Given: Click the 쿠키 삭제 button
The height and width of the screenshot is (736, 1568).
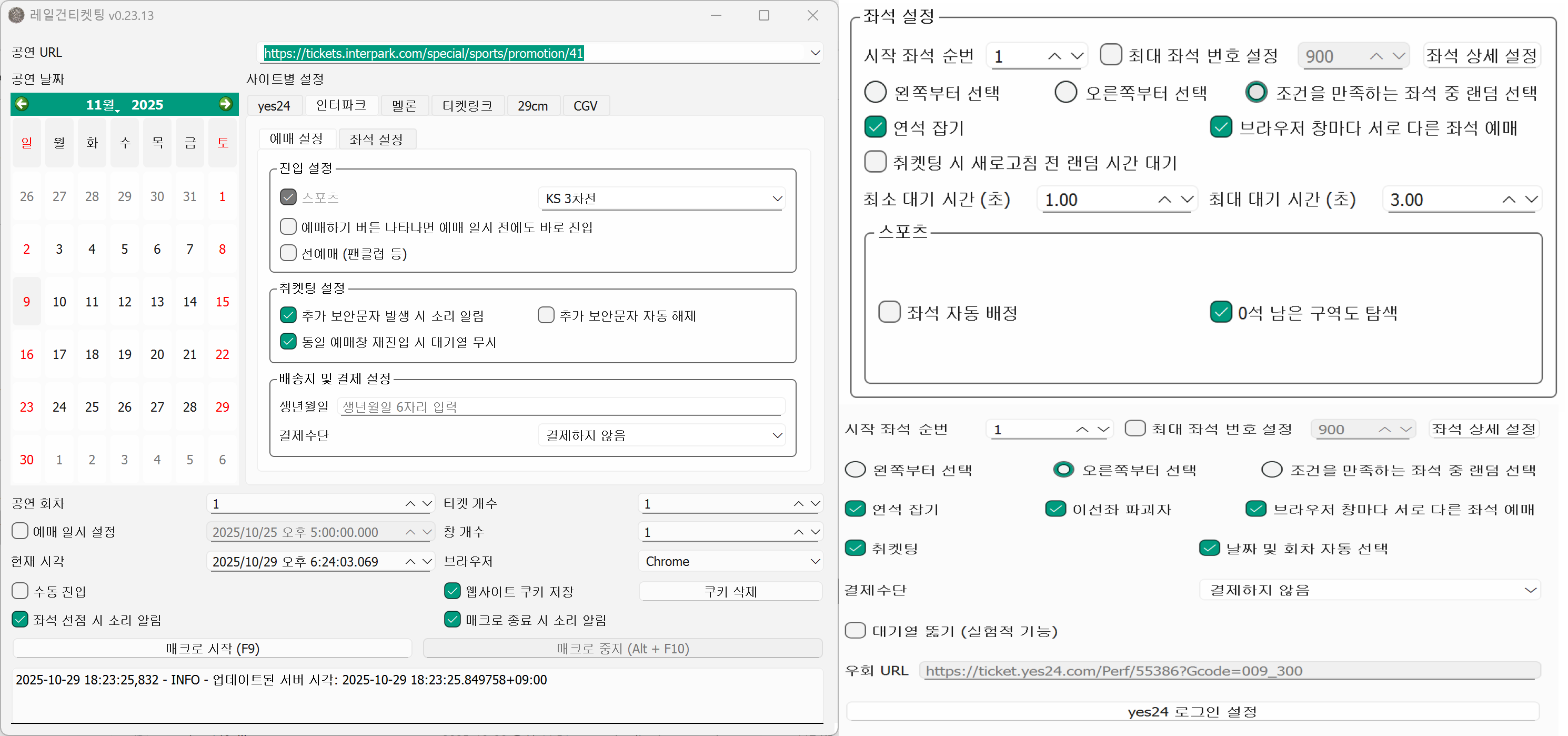Looking at the screenshot, I should pyautogui.click(x=730, y=592).
